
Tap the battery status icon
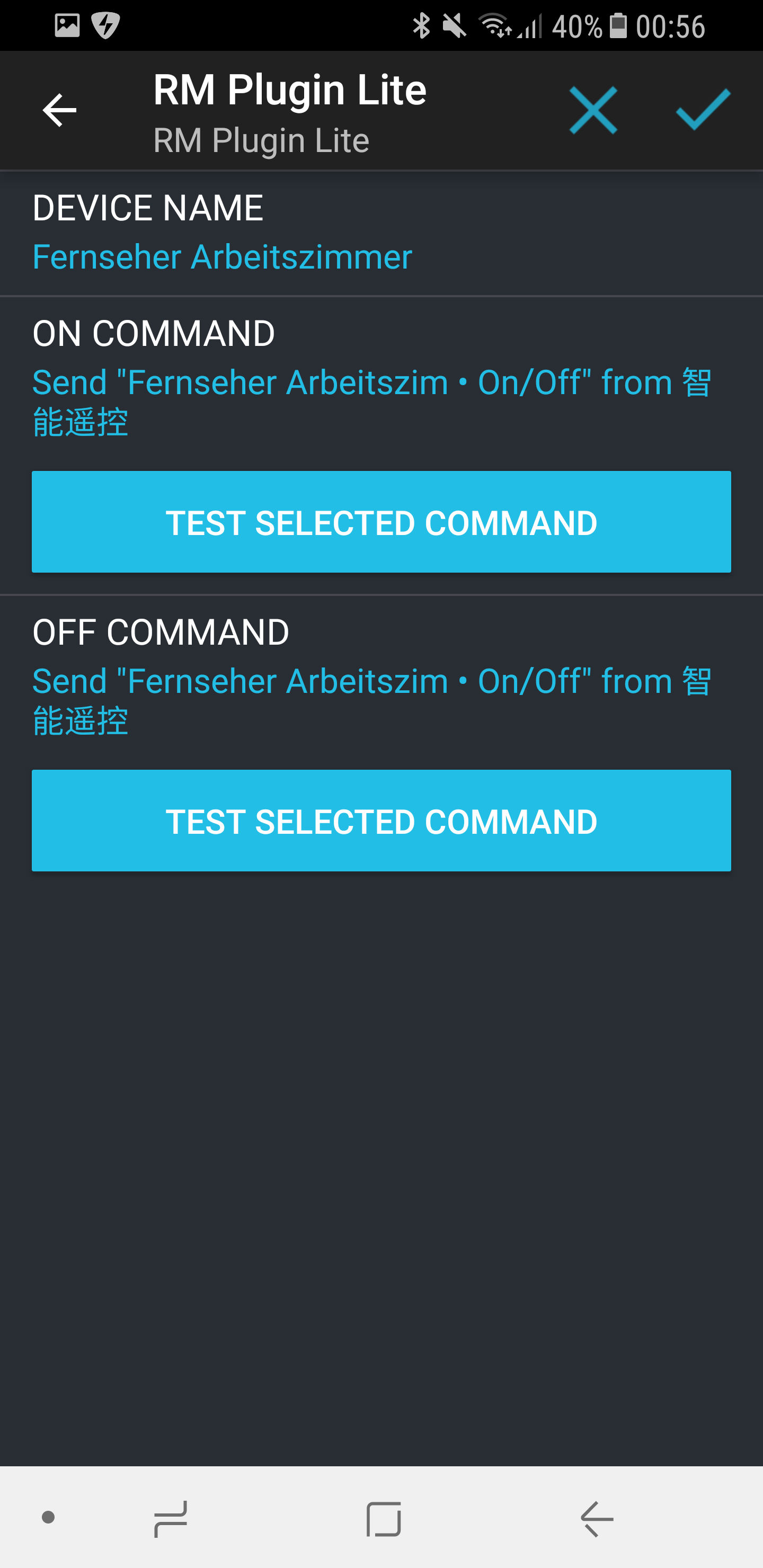[x=618, y=26]
